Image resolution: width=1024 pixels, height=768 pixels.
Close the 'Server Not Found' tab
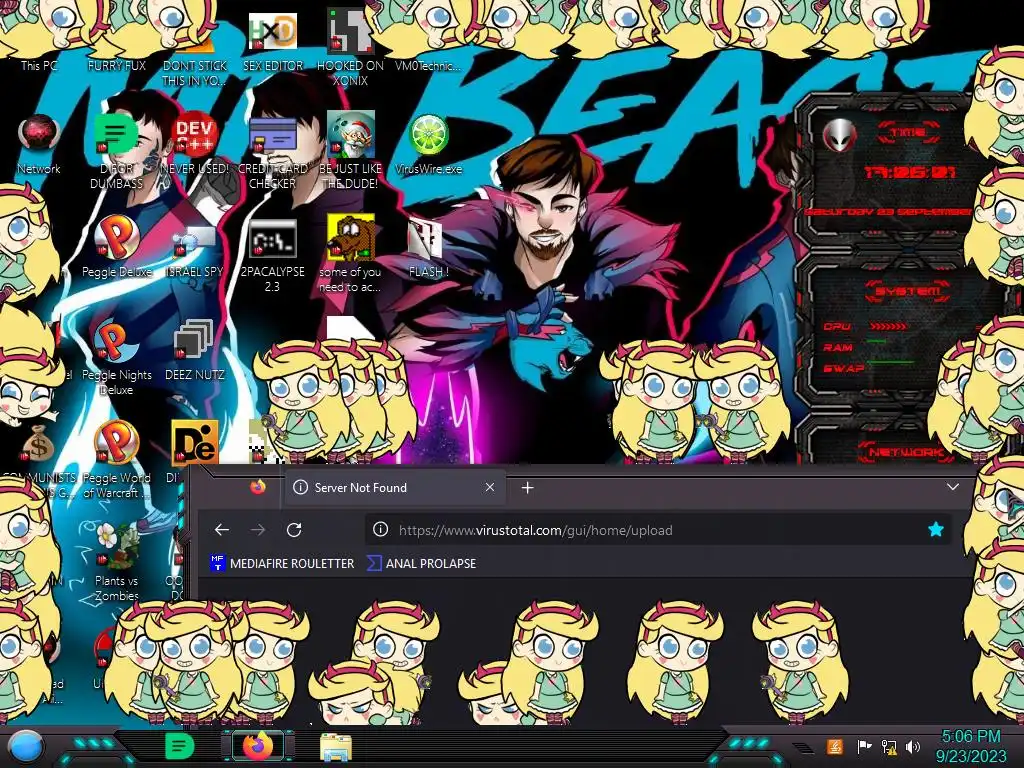click(x=490, y=487)
